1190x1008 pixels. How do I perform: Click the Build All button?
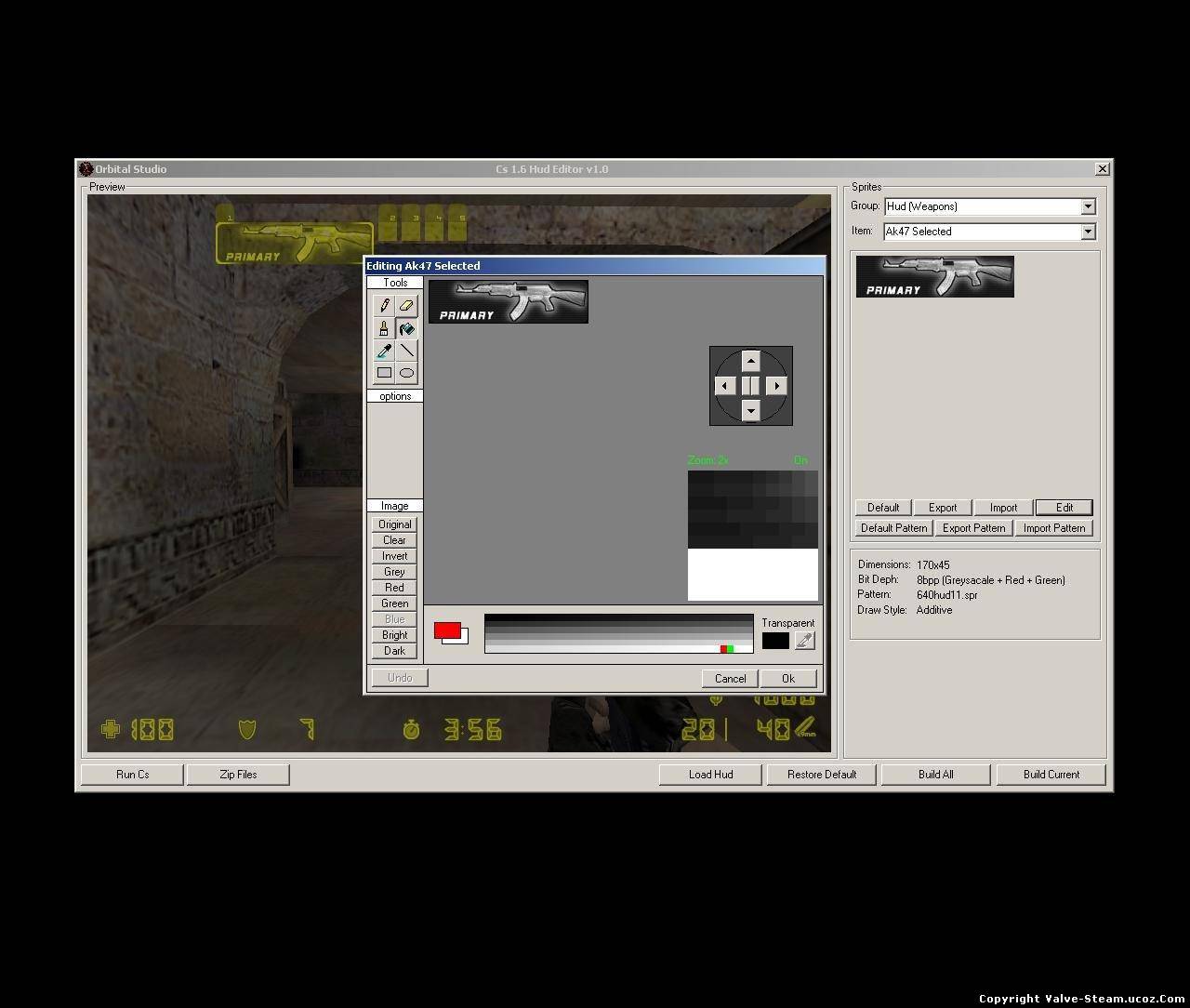(935, 775)
